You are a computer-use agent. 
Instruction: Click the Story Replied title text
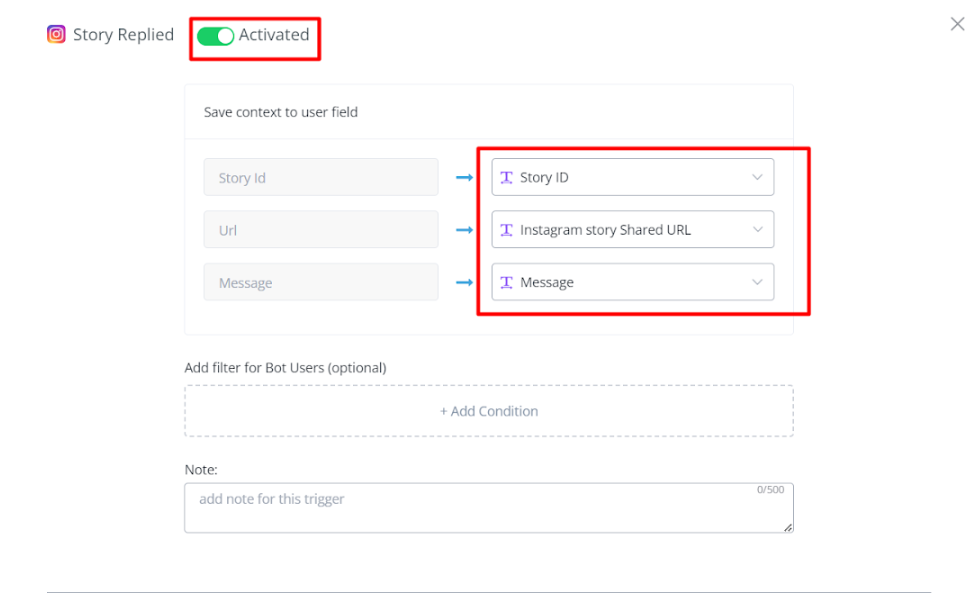pyautogui.click(x=123, y=35)
